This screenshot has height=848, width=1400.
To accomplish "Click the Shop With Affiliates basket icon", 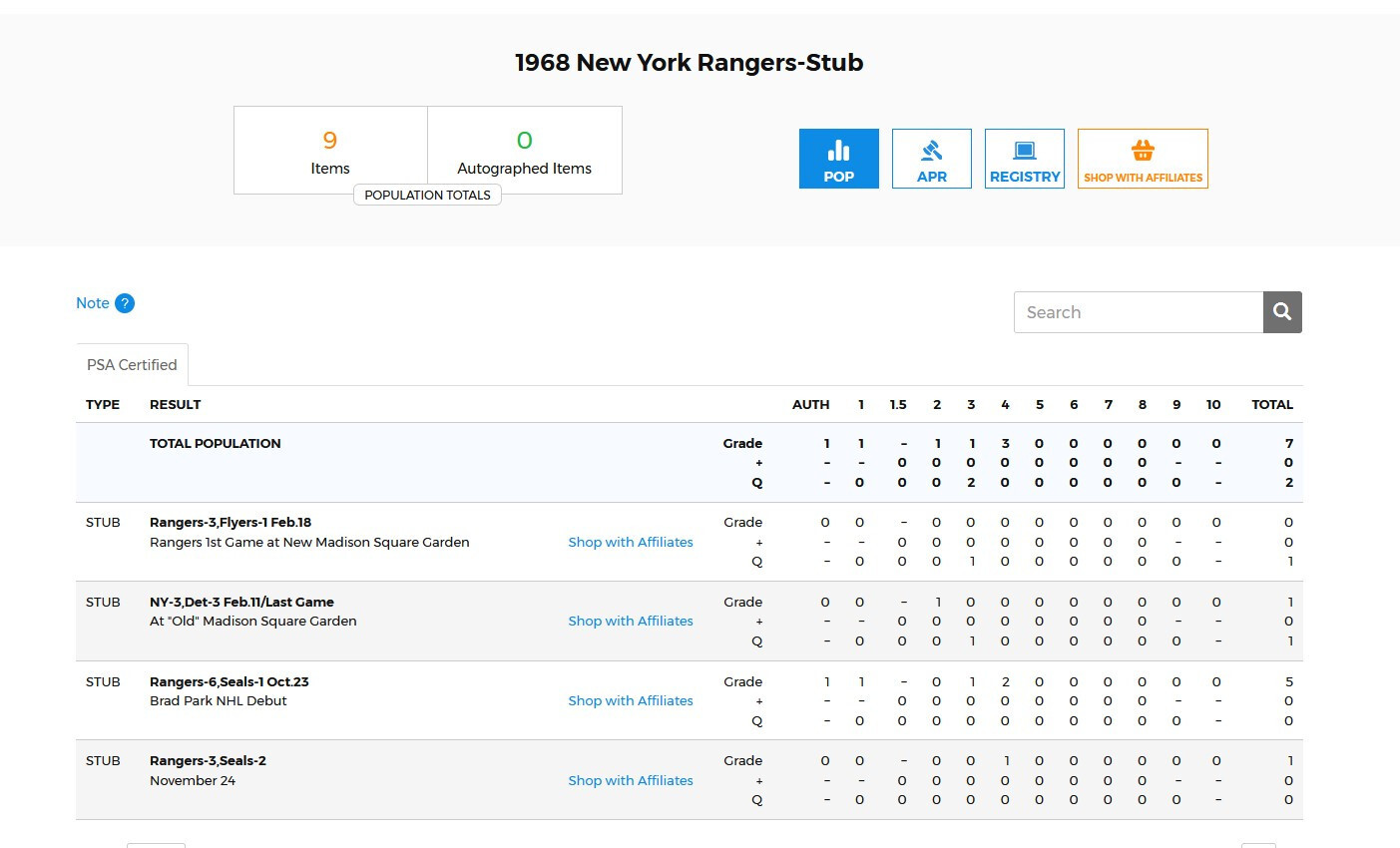I will [x=1143, y=152].
